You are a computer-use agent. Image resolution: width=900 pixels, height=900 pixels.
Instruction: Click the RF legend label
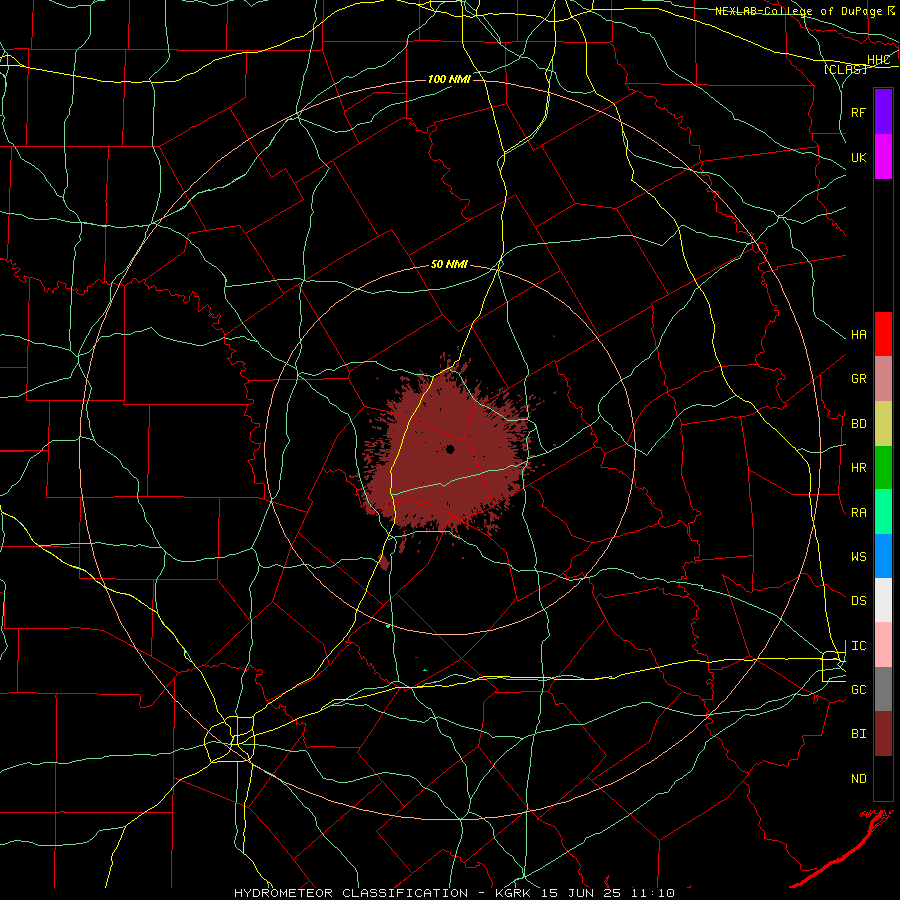coord(858,112)
